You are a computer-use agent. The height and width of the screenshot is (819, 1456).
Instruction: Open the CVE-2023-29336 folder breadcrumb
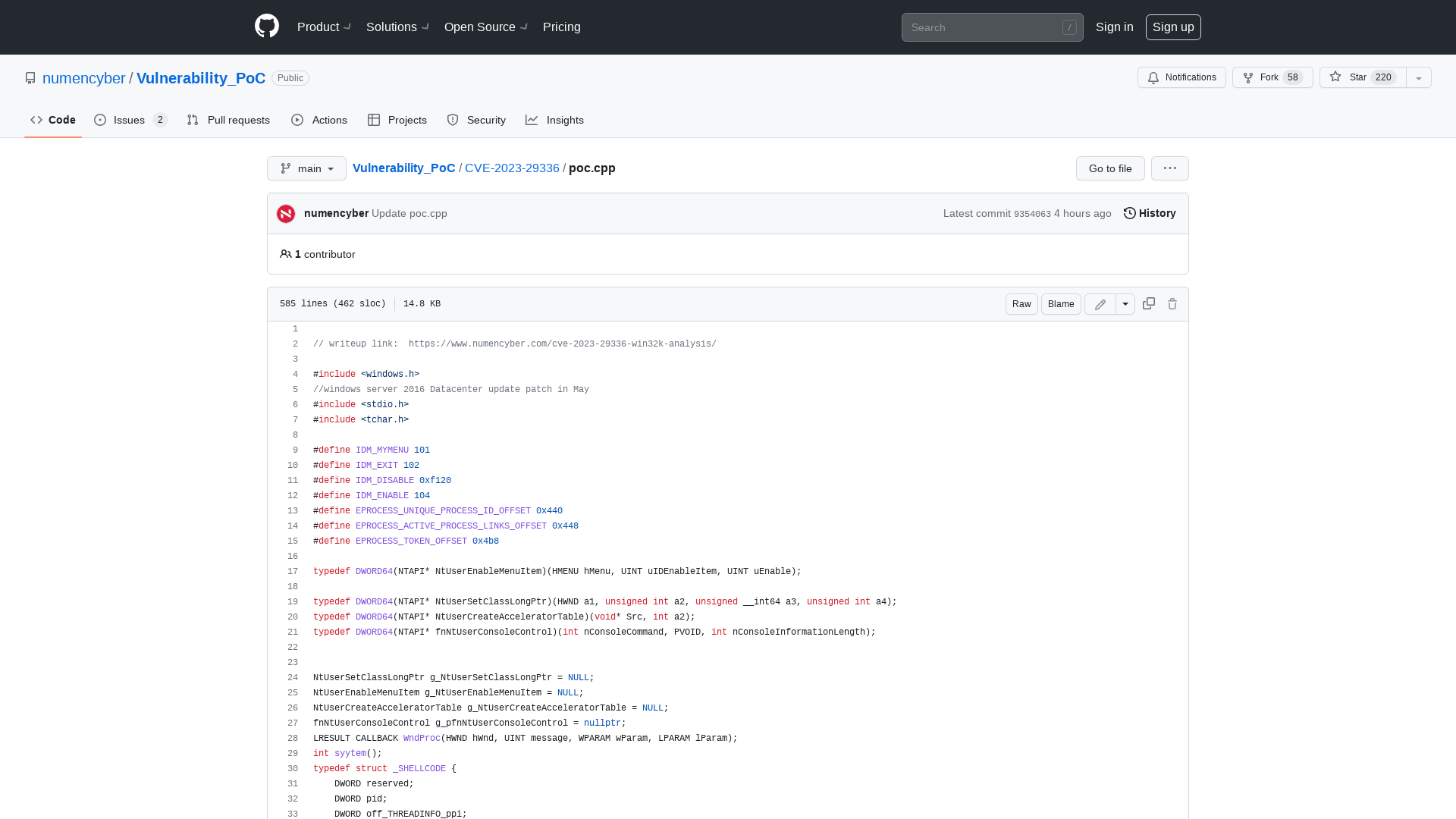point(512,168)
